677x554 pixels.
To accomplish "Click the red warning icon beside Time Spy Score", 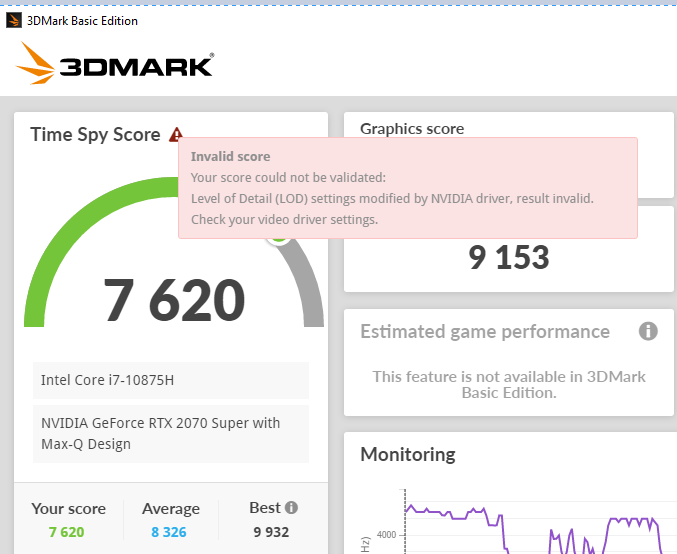I will 176,135.
